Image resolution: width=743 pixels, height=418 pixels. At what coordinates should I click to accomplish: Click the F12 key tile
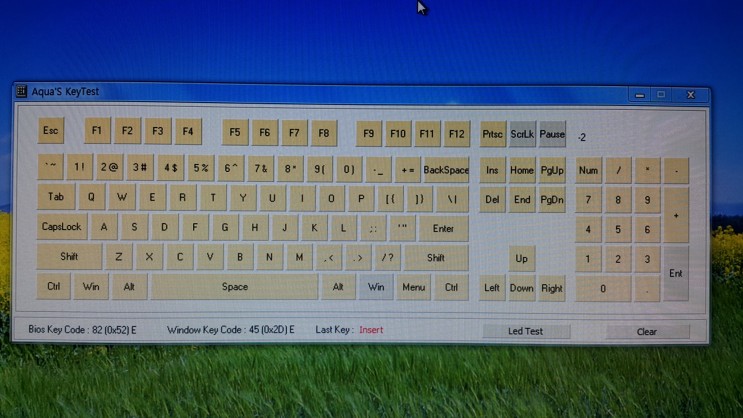[457, 134]
